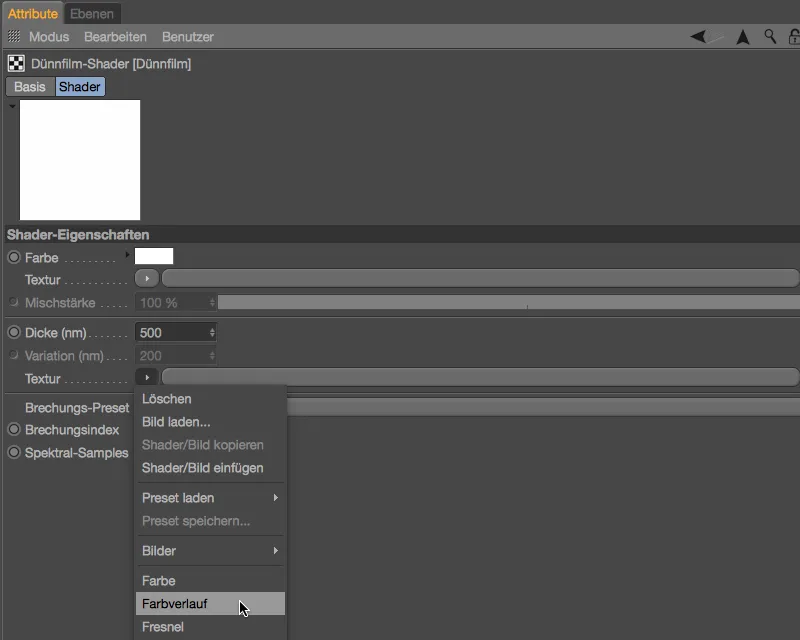Click the Mischstärke stepper arrows
This screenshot has width=800, height=640.
click(212, 303)
